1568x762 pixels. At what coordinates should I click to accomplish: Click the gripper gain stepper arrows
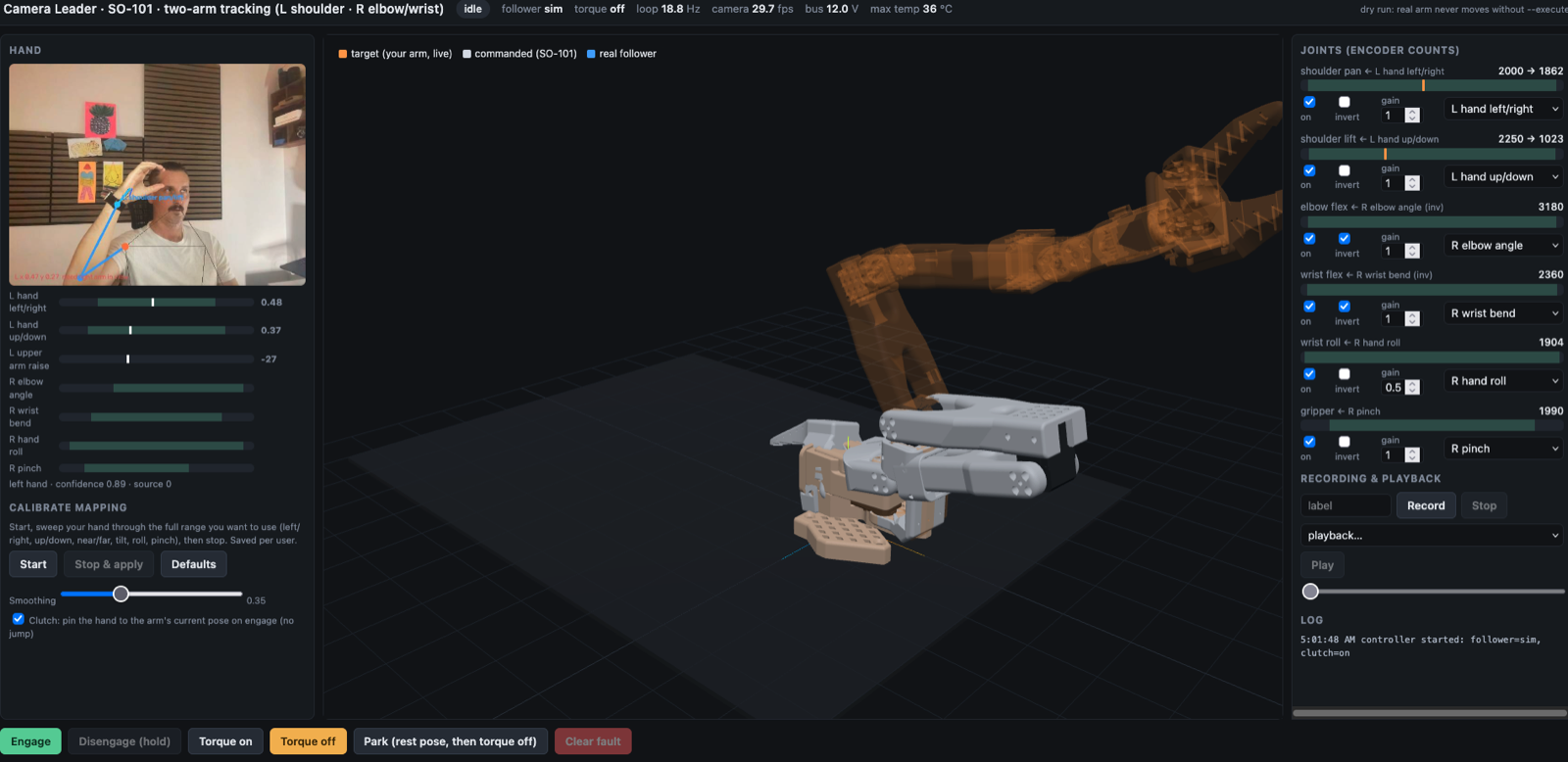point(1412,455)
